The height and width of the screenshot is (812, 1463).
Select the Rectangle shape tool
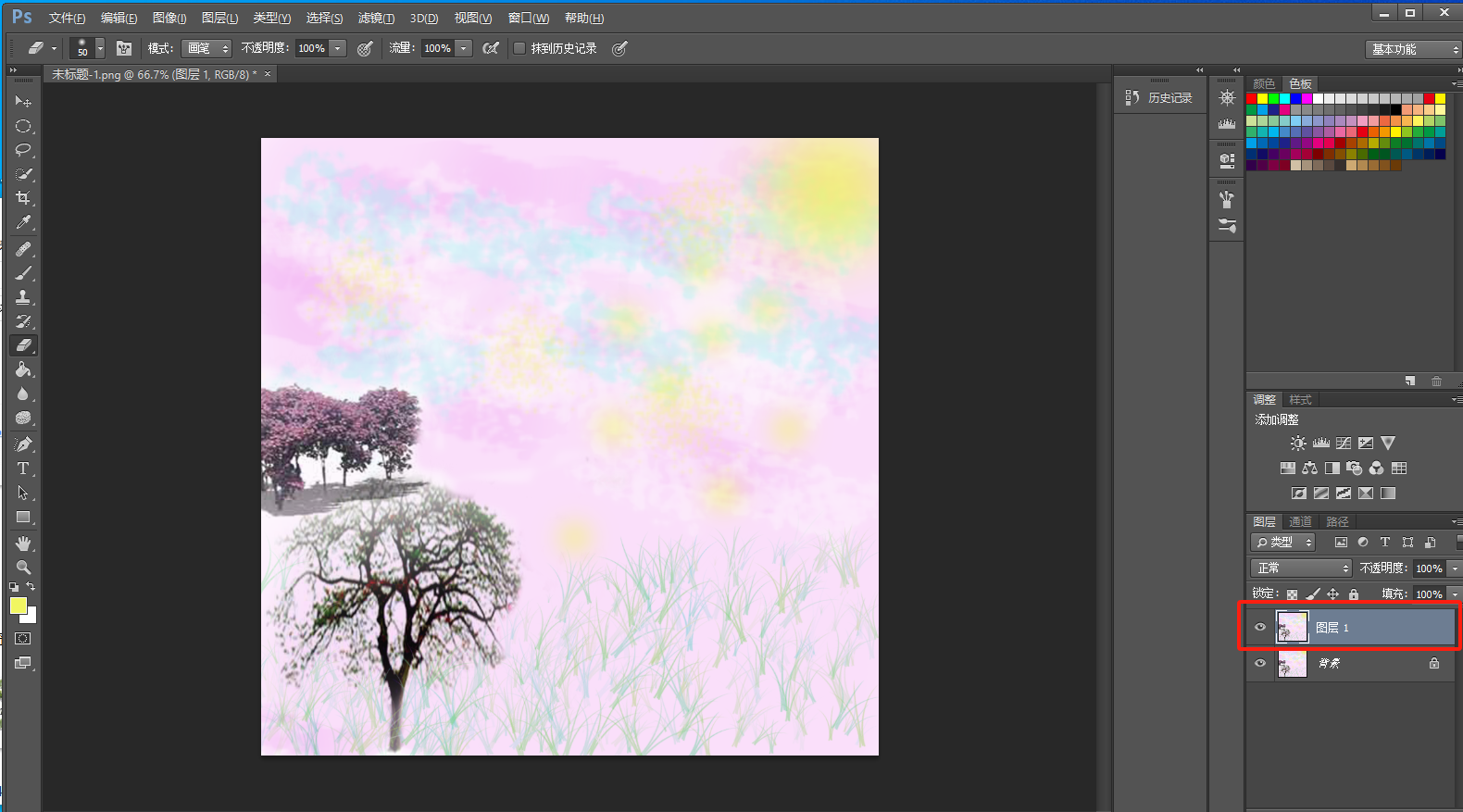[x=23, y=518]
